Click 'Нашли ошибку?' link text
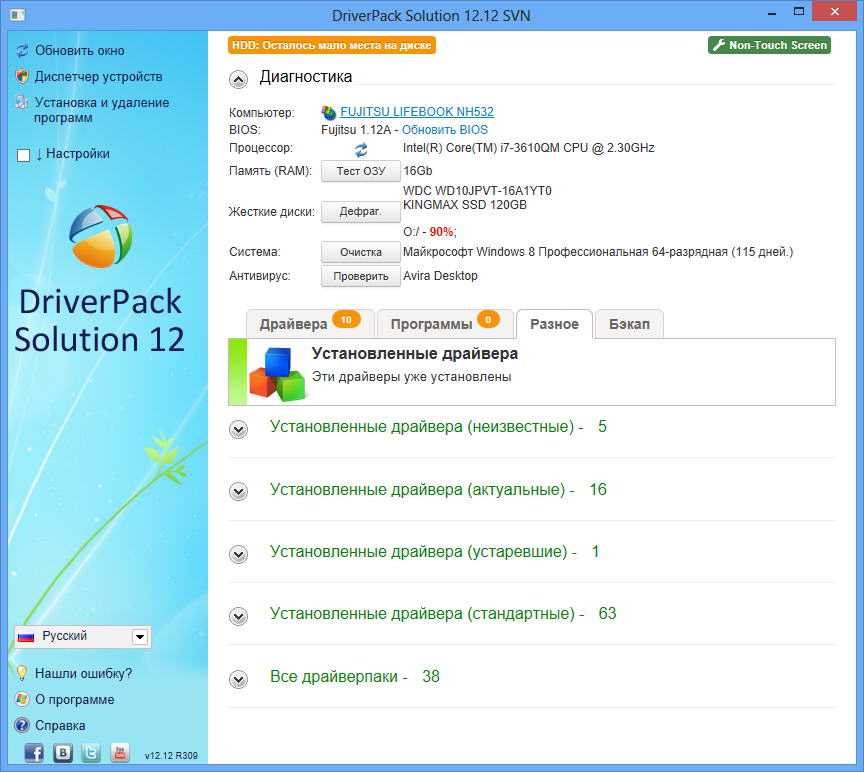Image resolution: width=864 pixels, height=772 pixels. pyautogui.click(x=83, y=673)
